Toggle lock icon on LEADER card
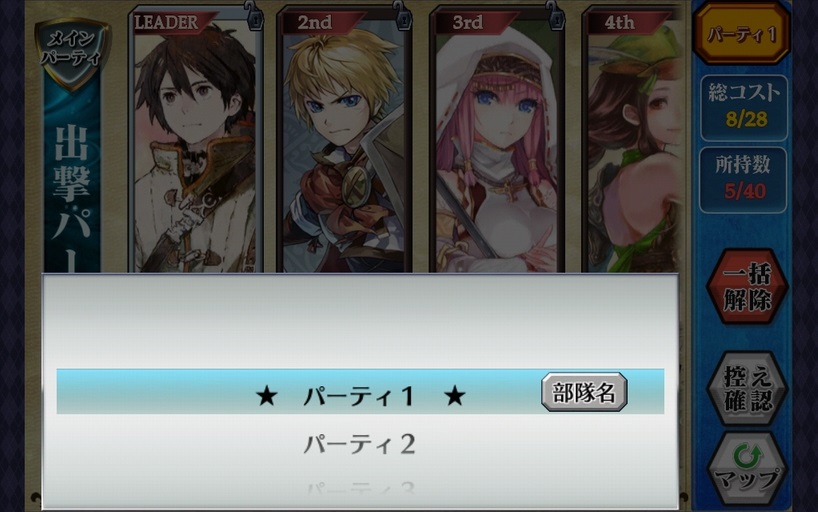Viewport: 818px width, 512px height. click(253, 16)
